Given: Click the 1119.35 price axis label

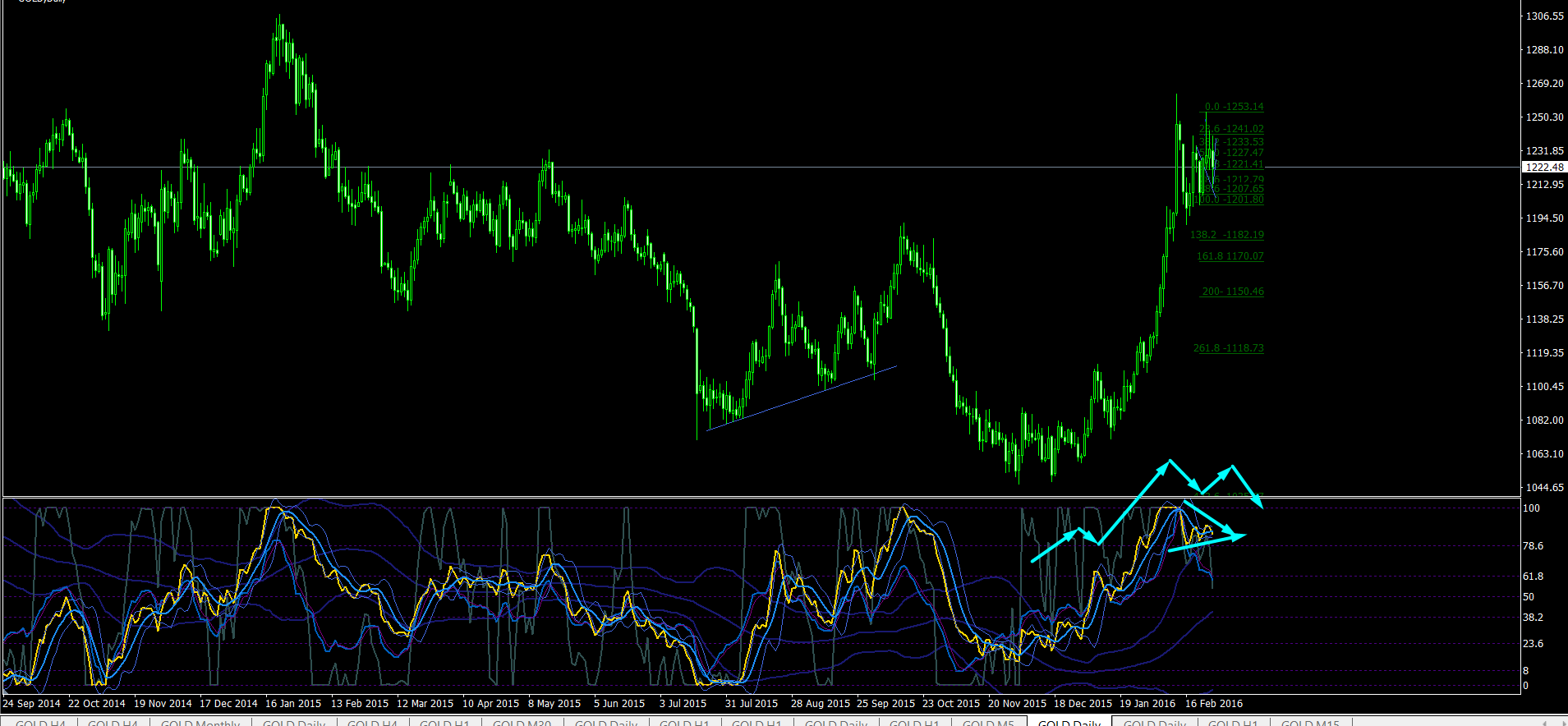Looking at the screenshot, I should (x=1544, y=353).
